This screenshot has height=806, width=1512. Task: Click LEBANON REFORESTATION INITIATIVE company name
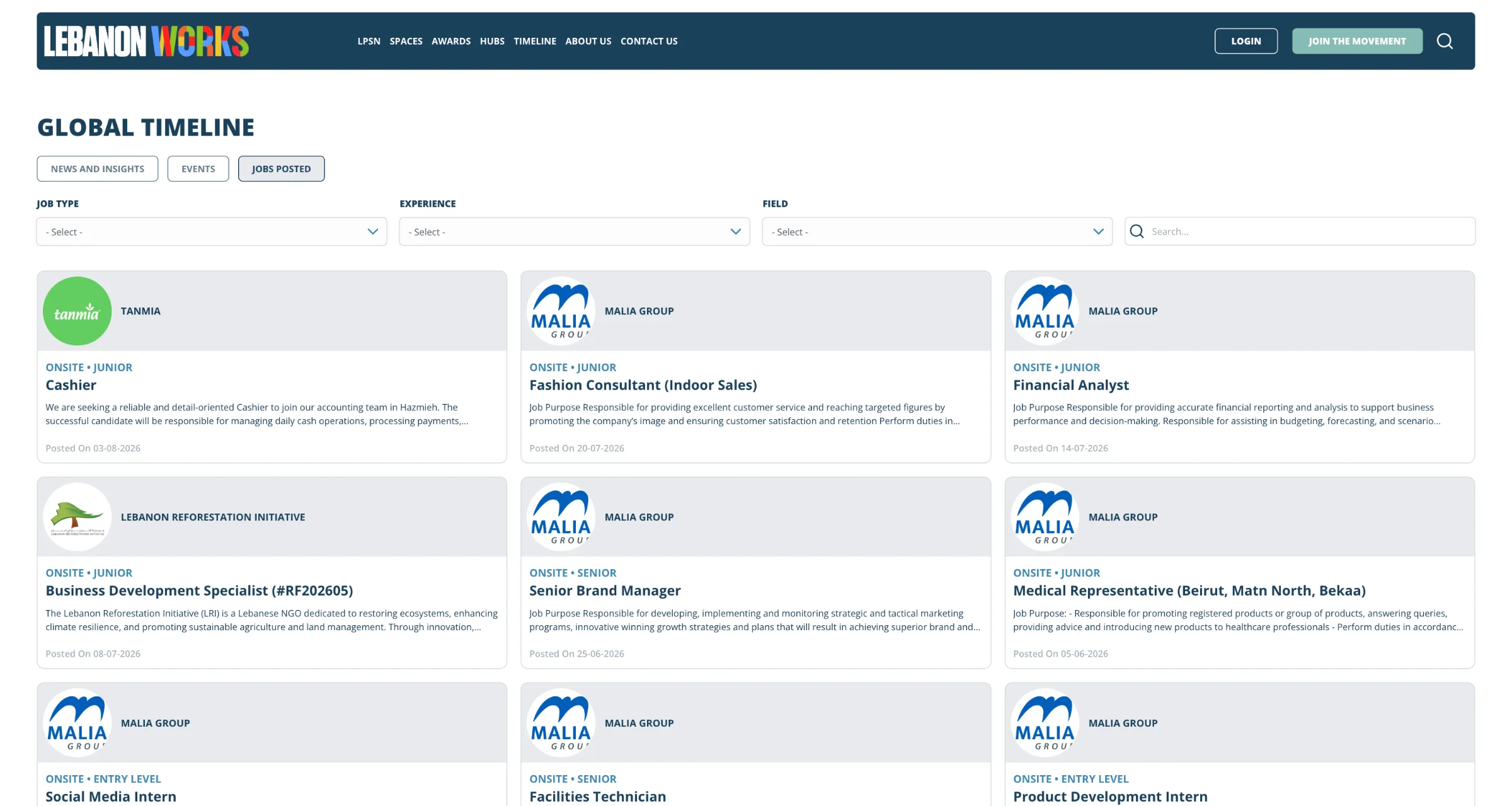tap(213, 517)
